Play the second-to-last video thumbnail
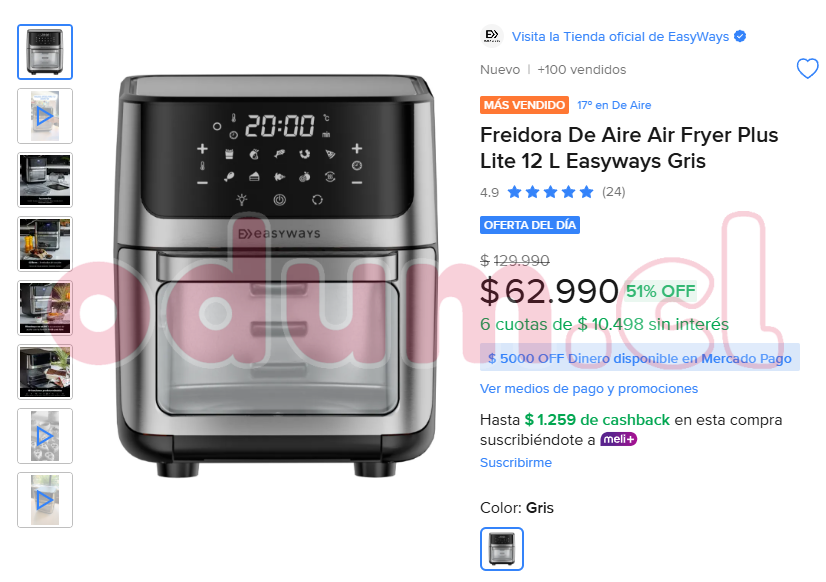The height and width of the screenshot is (582, 826). (45, 436)
